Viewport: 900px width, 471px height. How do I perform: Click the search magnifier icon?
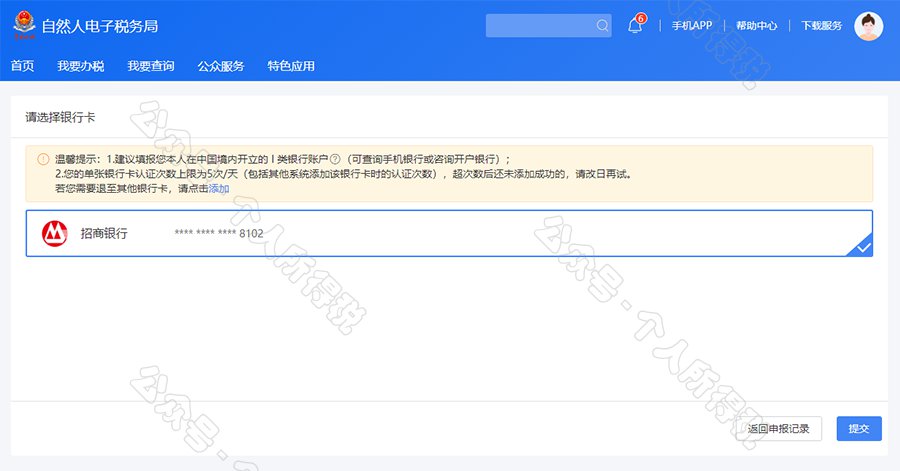click(x=602, y=26)
